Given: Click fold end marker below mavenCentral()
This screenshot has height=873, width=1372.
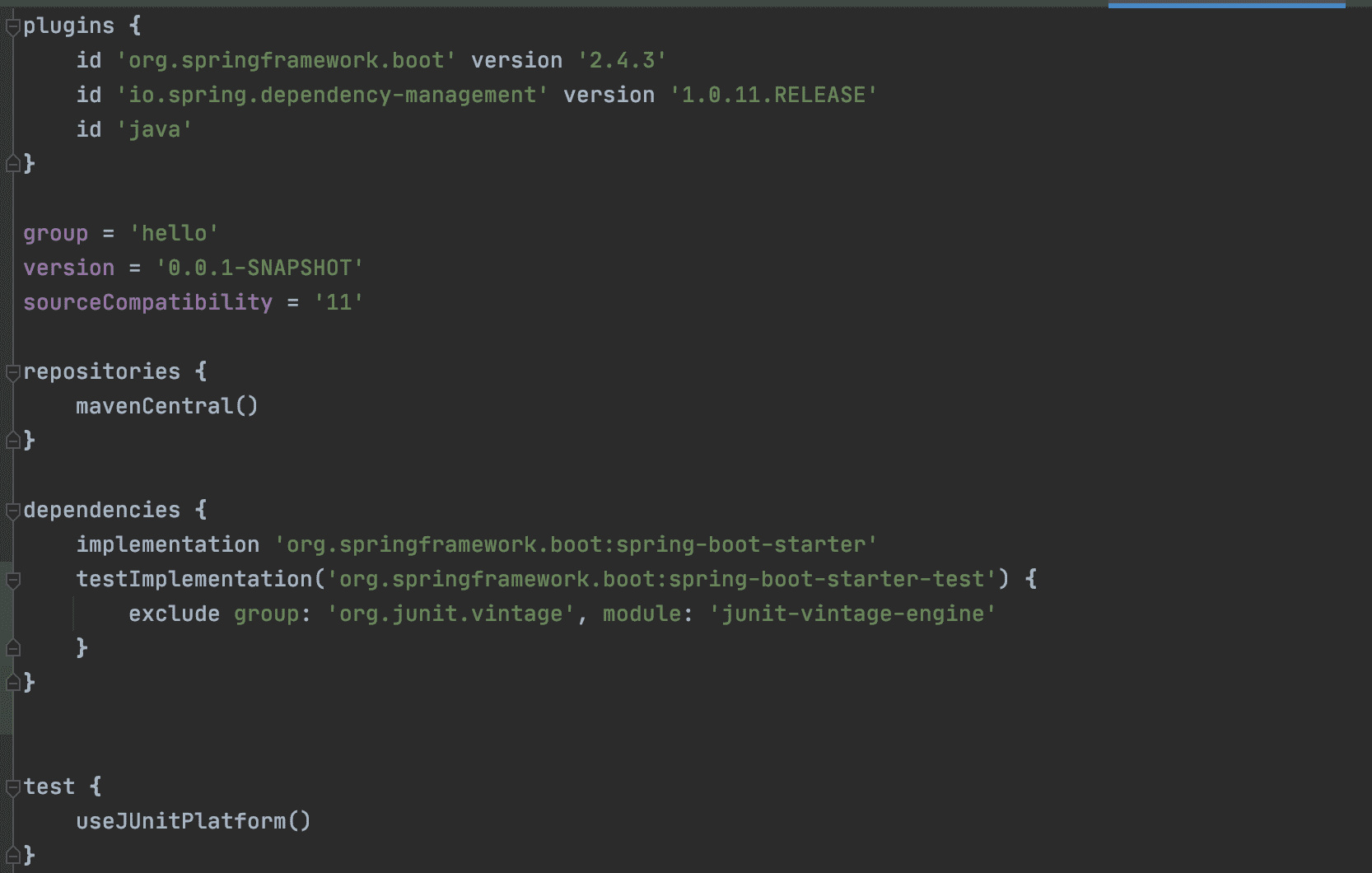Looking at the screenshot, I should 12,441.
